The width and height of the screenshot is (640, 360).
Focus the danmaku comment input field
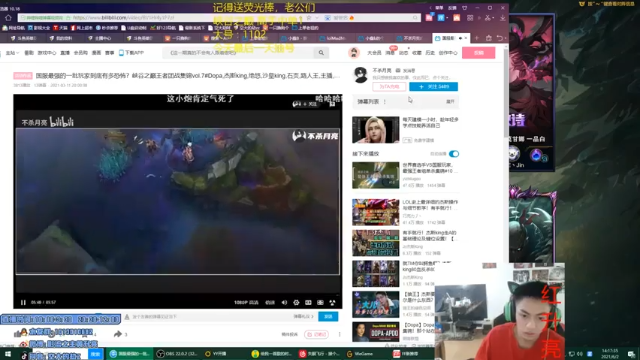coord(208,316)
